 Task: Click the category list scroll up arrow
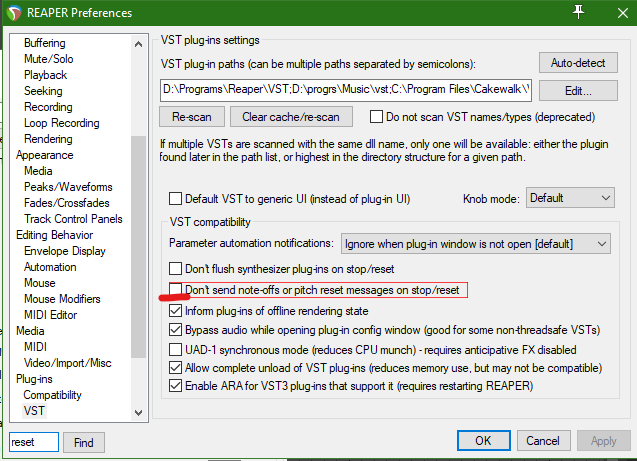coord(139,44)
